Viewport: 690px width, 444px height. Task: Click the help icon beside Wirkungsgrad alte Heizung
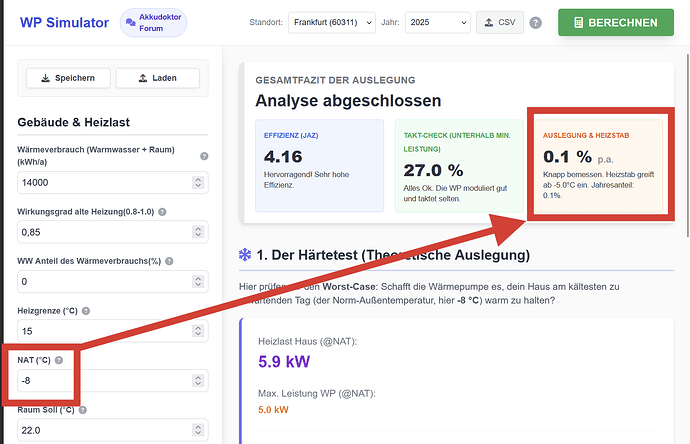coord(162,212)
